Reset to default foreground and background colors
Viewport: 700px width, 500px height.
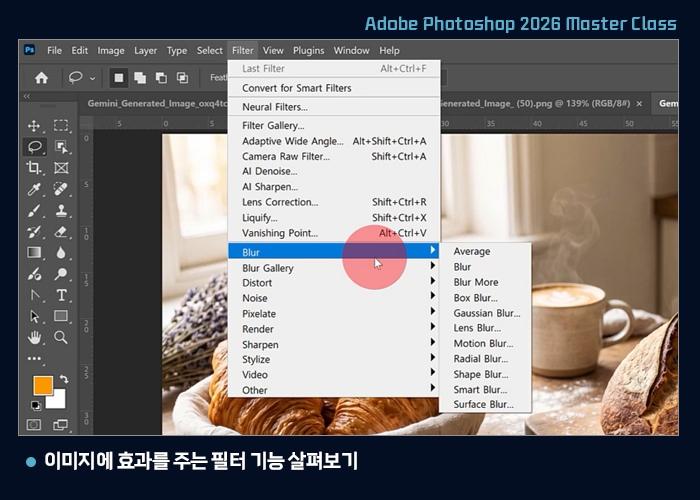[x=36, y=405]
